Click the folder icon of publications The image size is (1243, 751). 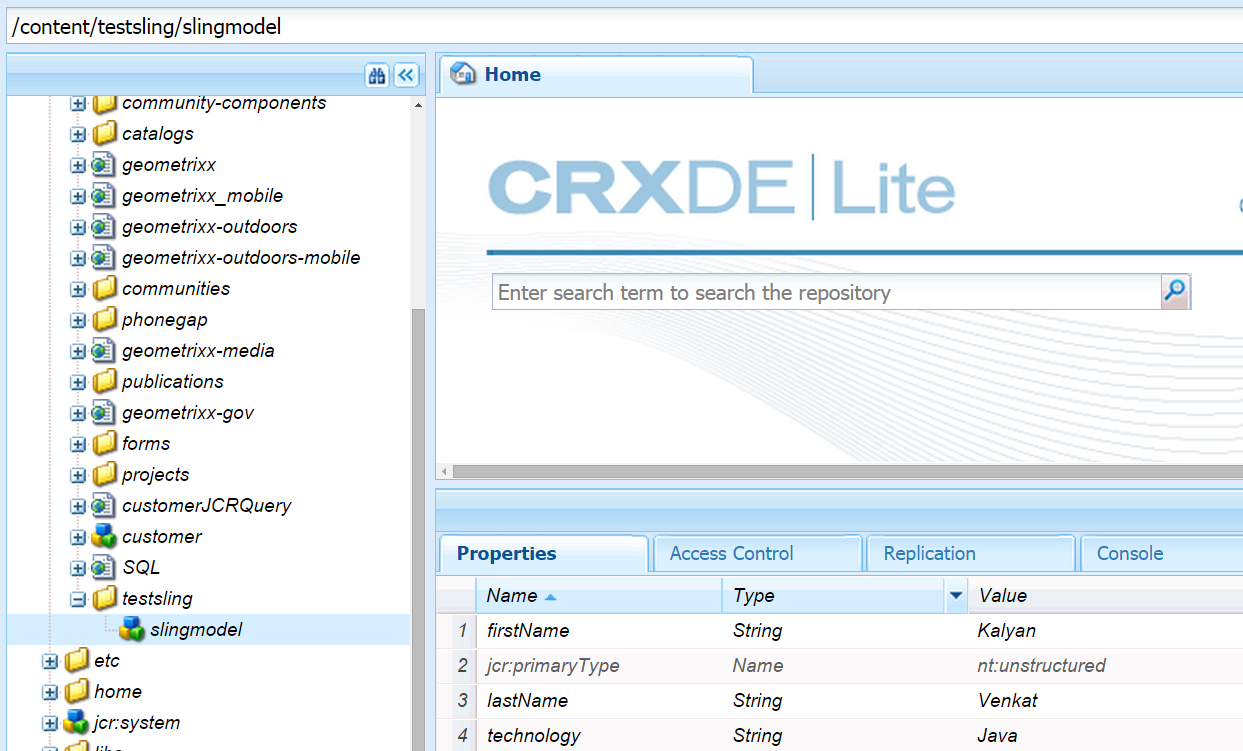coord(104,382)
